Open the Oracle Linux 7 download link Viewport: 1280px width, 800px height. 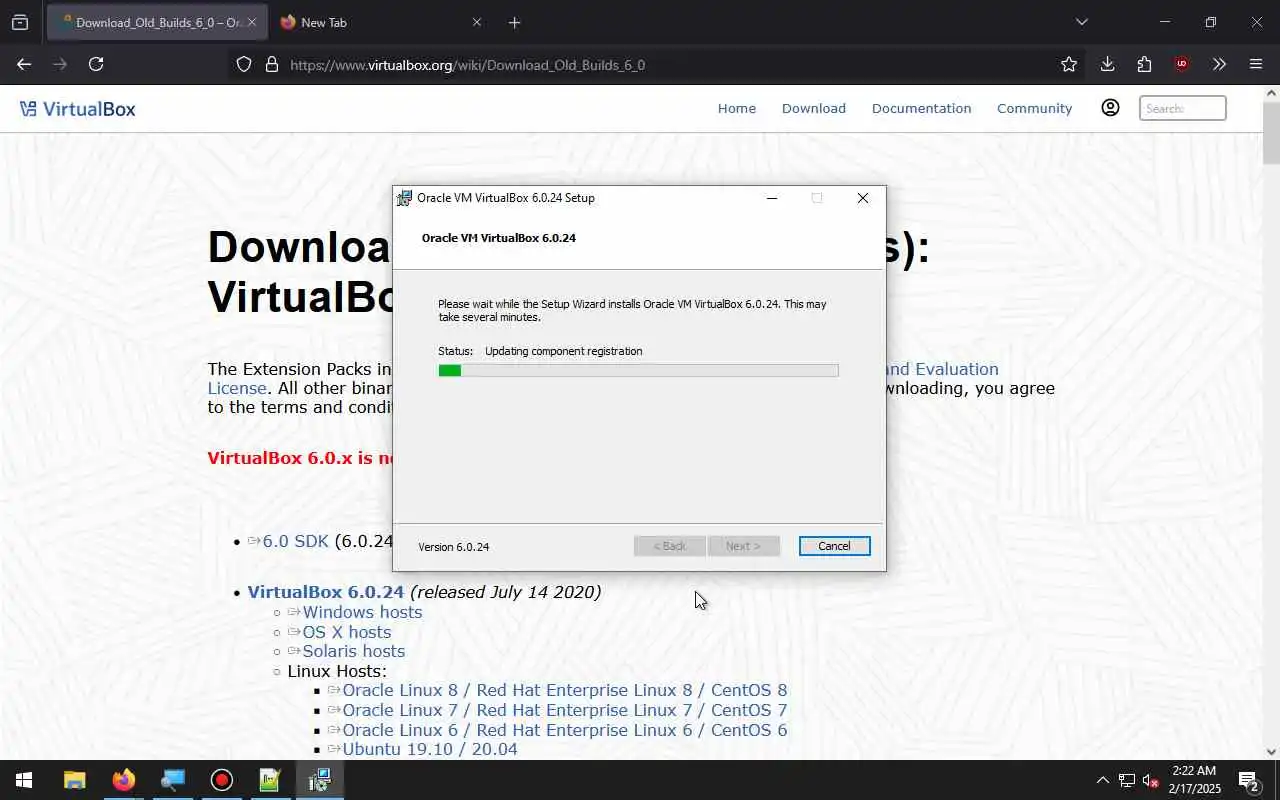pos(564,710)
